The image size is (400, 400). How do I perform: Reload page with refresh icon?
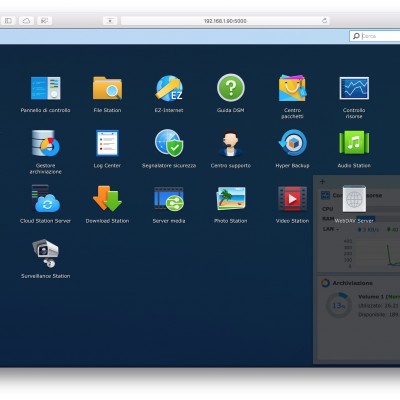tap(324, 21)
